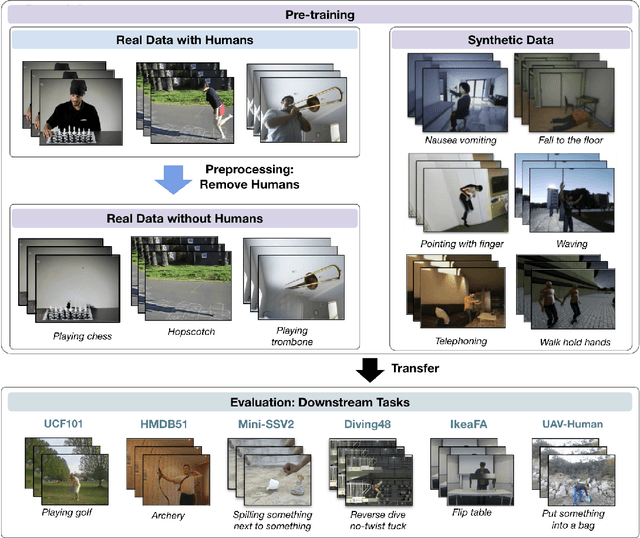
Task: Click the Real Data without Humans header
Action: point(184,217)
